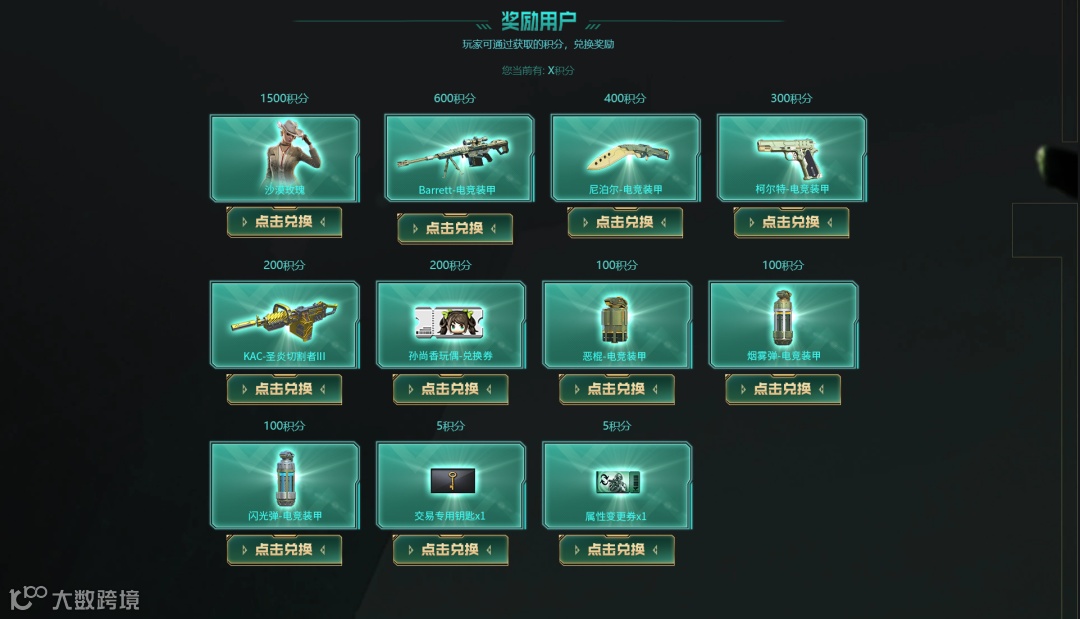Redeem 烟雾弹-电竞装甲 with 点击兑换
This screenshot has width=1080, height=619.
(x=782, y=389)
